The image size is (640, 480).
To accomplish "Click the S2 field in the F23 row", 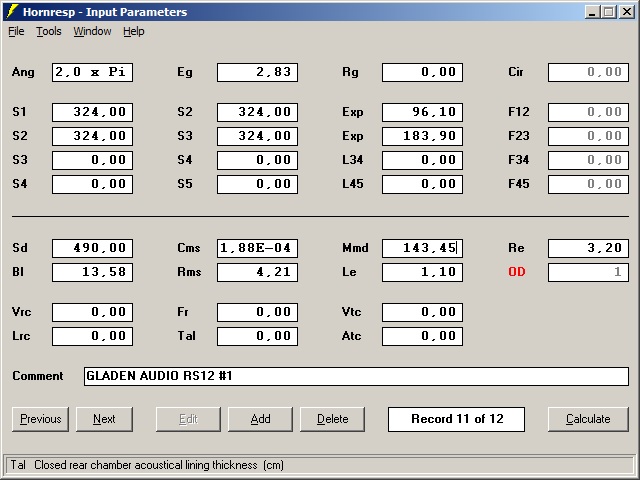I will pyautogui.click(x=92, y=136).
